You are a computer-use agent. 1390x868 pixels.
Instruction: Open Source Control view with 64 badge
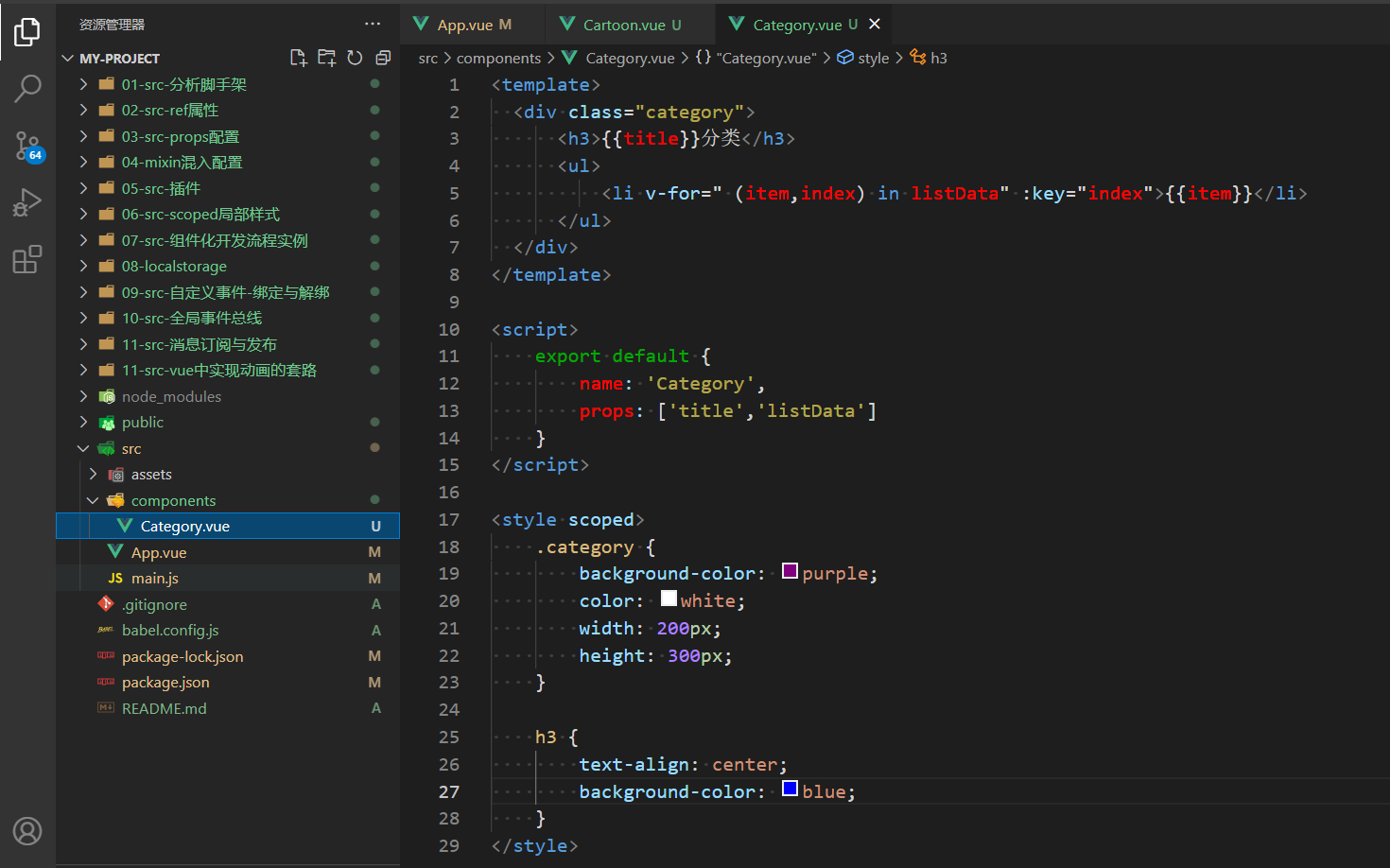pyautogui.click(x=27, y=147)
